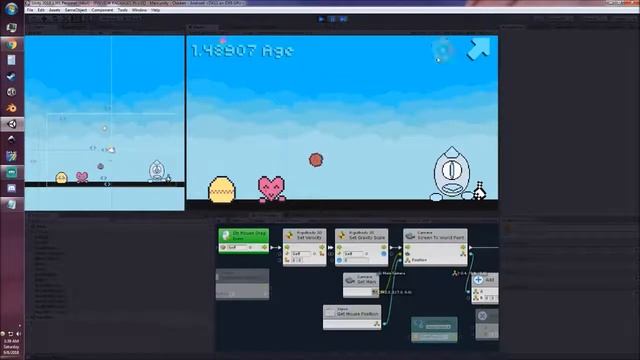Open the File menu

coord(30,10)
